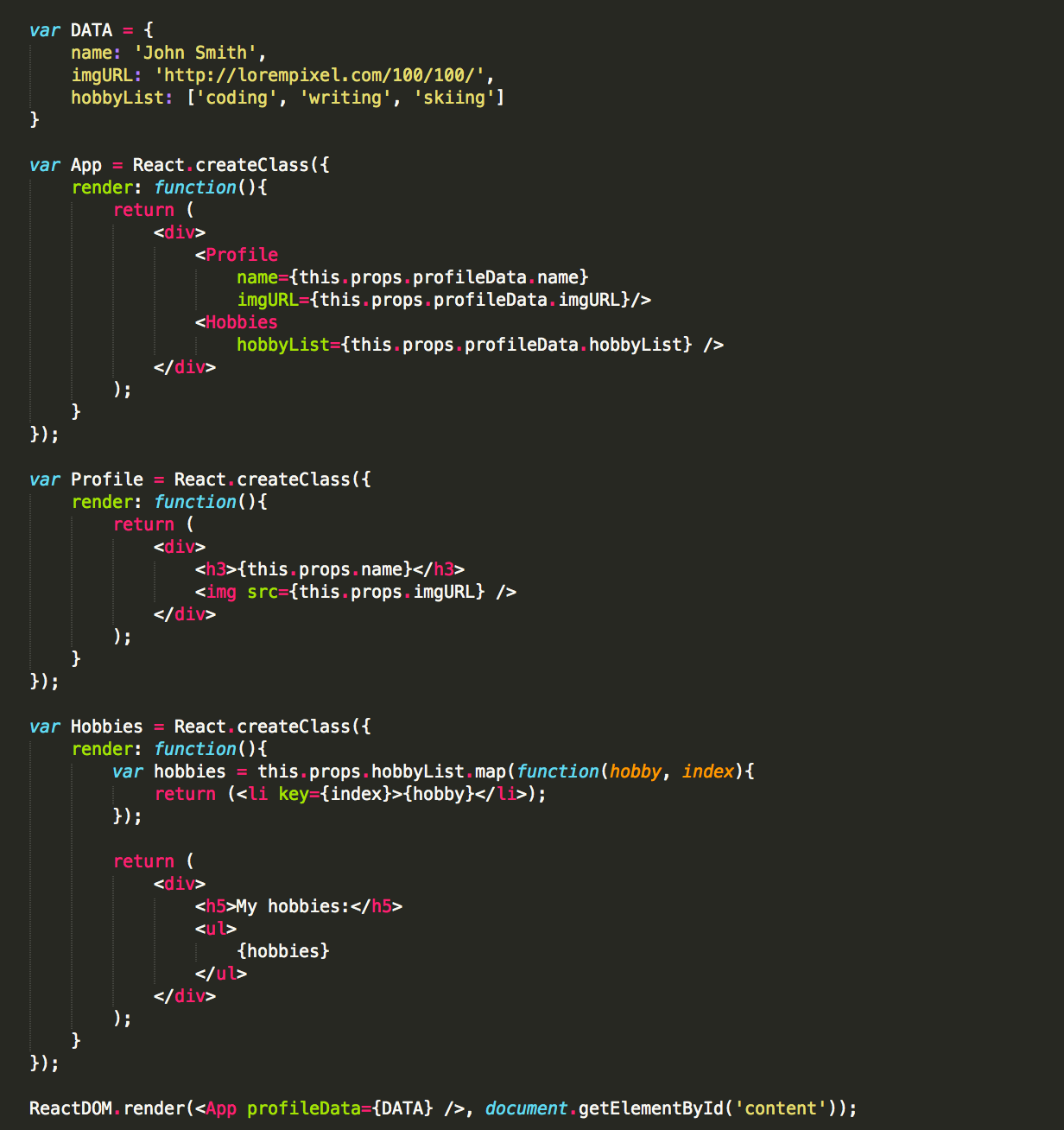
Task: Click the 'hobby' function parameter
Action: tap(636, 771)
